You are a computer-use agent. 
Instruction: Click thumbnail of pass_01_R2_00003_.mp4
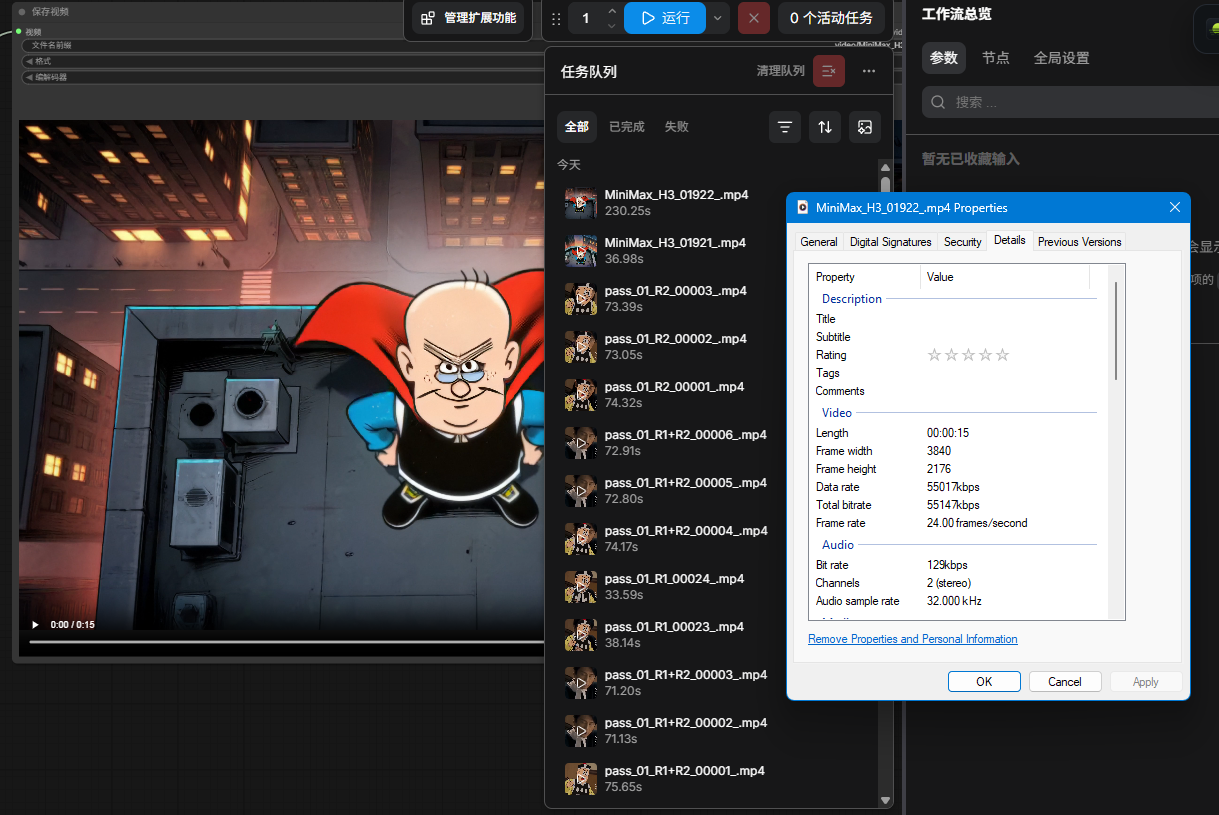point(581,299)
